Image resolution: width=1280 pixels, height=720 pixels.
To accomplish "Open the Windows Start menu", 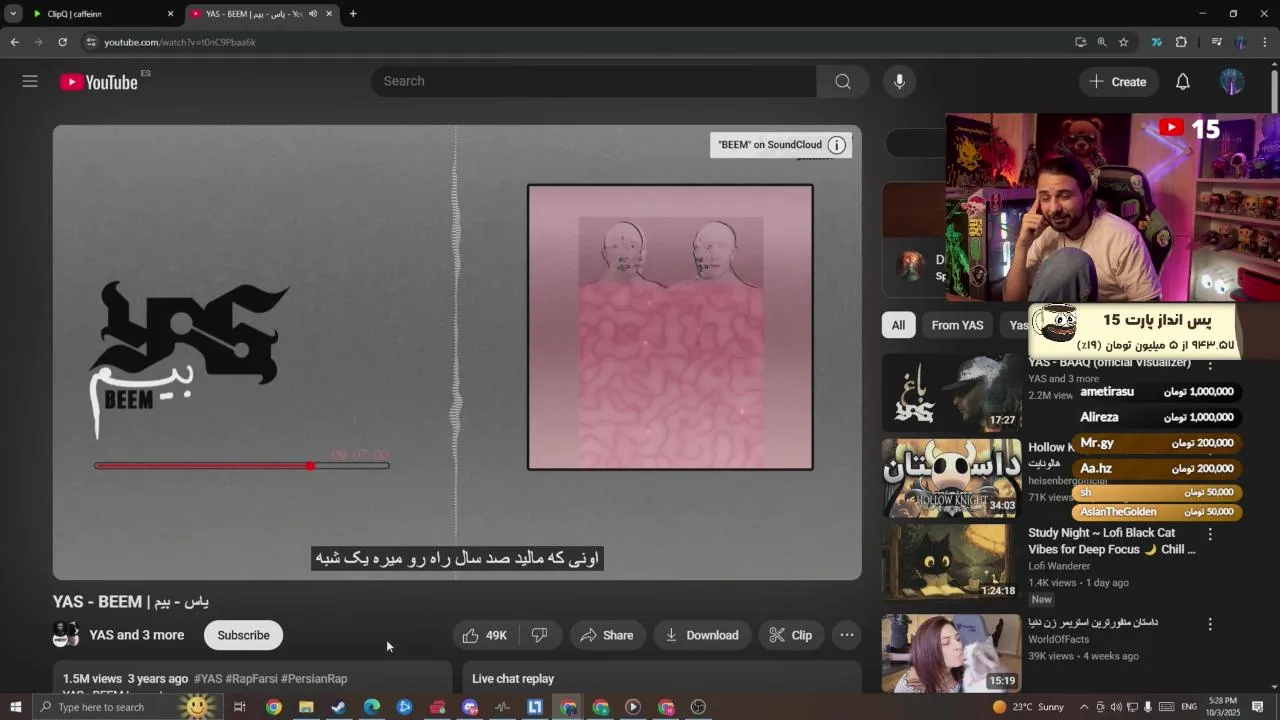I will [x=15, y=707].
